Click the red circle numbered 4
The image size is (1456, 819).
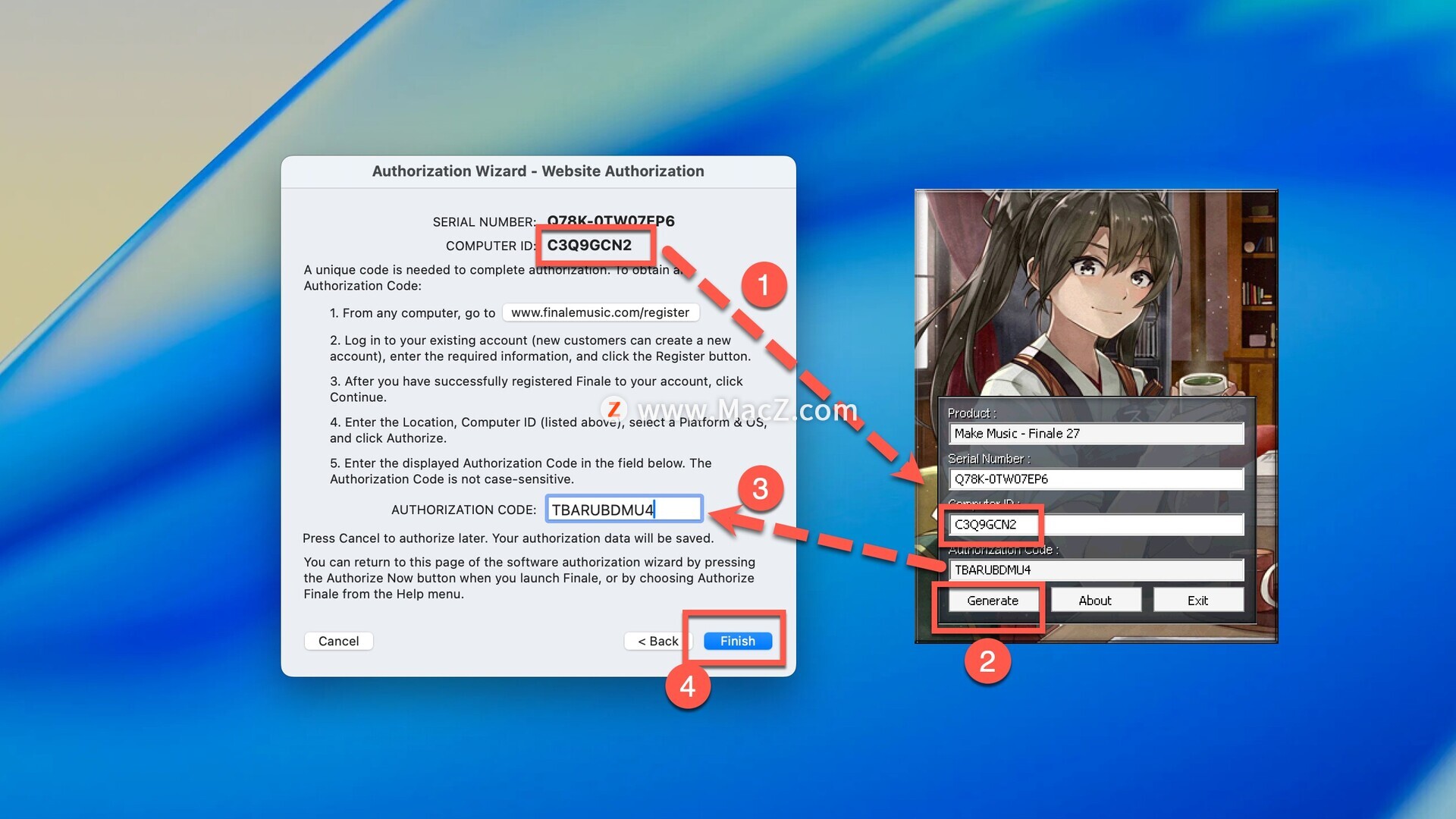coord(687,686)
